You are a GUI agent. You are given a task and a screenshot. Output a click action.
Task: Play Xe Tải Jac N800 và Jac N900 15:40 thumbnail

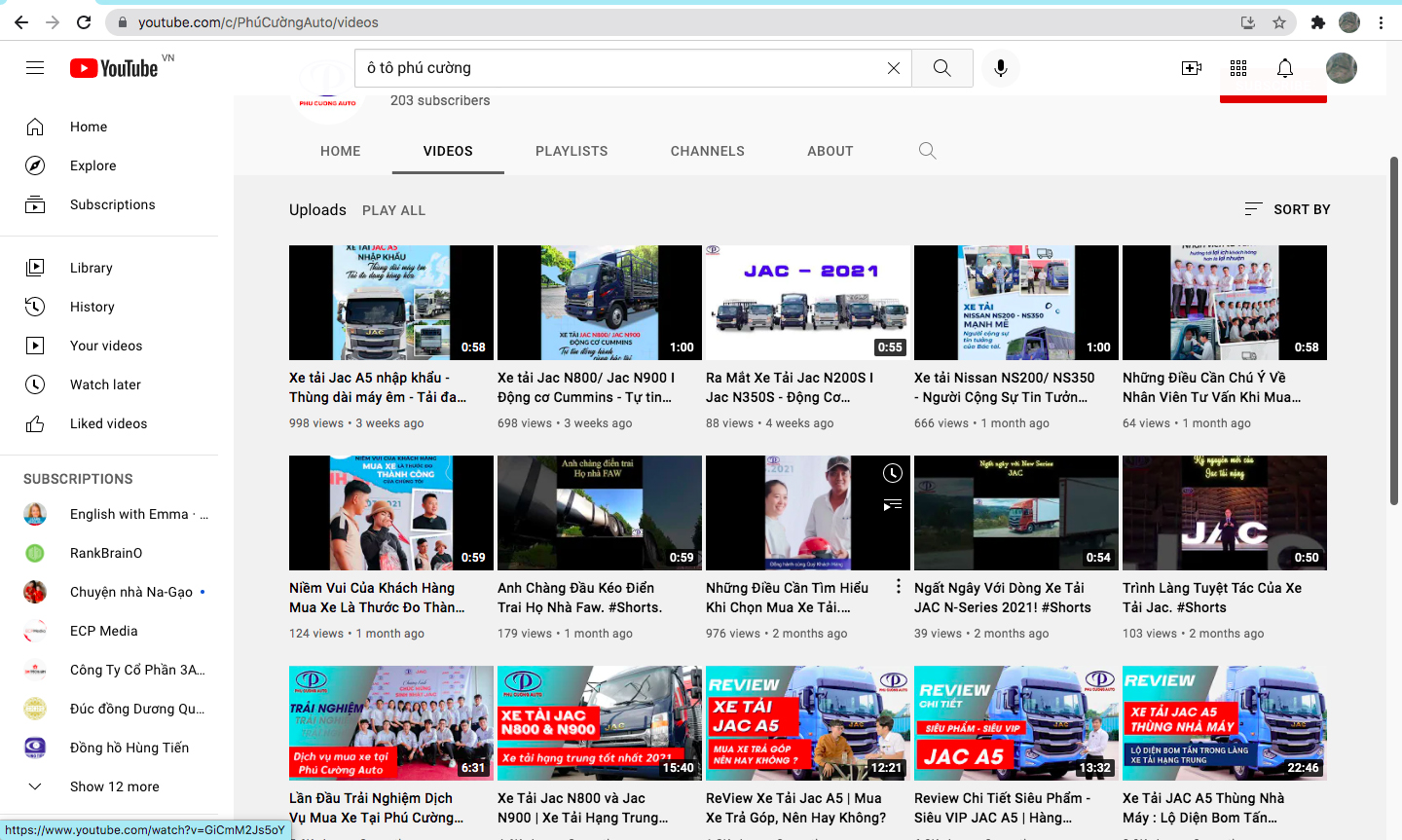pyautogui.click(x=600, y=723)
